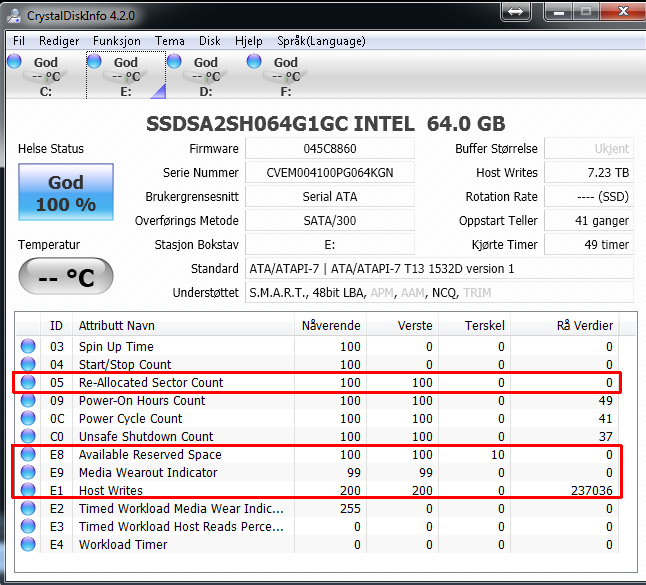Click the status orb for Spin Up Time
The image size is (646, 585).
pyautogui.click(x=28, y=346)
